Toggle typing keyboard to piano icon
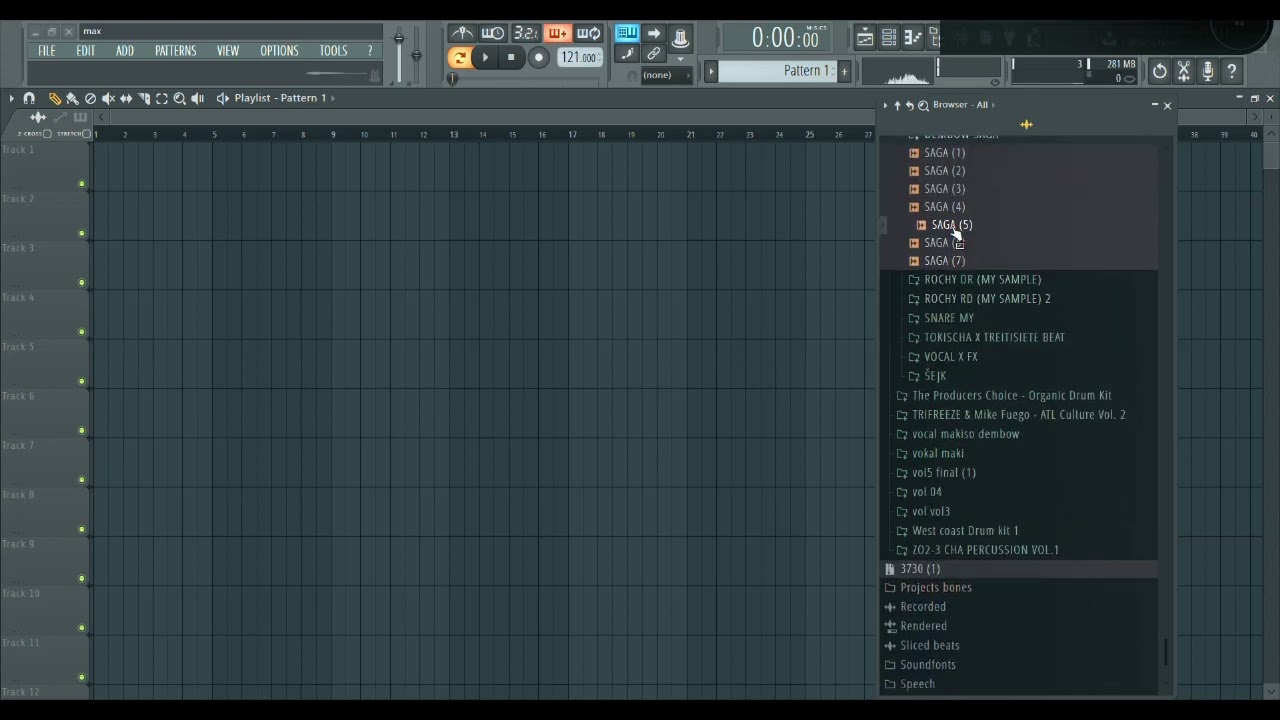Screen dimensions: 1280x720 pyautogui.click(x=627, y=34)
